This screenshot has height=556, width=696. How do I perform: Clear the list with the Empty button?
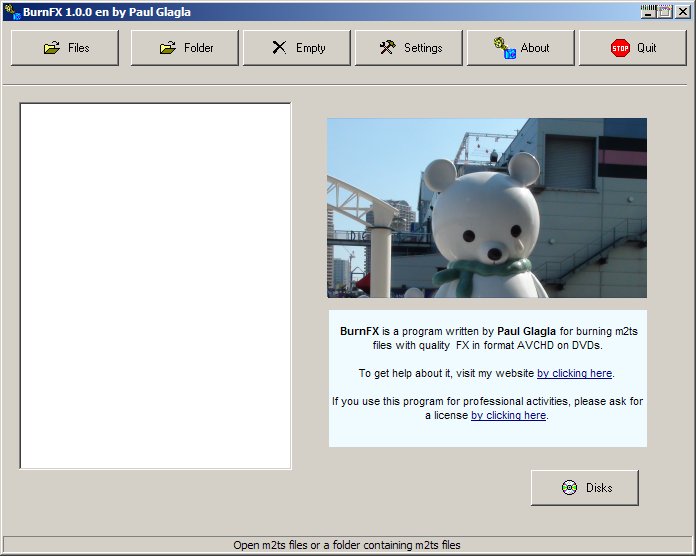(x=297, y=48)
